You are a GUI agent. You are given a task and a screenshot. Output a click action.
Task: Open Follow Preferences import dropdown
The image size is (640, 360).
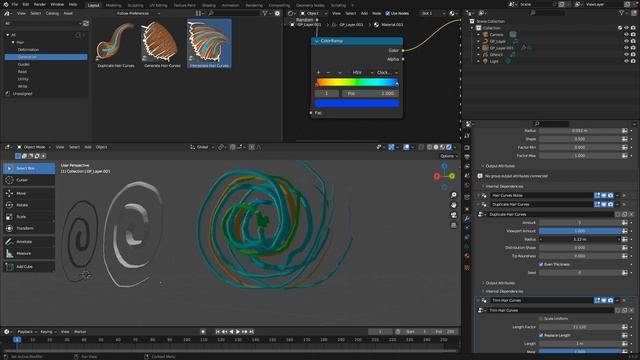coord(138,13)
